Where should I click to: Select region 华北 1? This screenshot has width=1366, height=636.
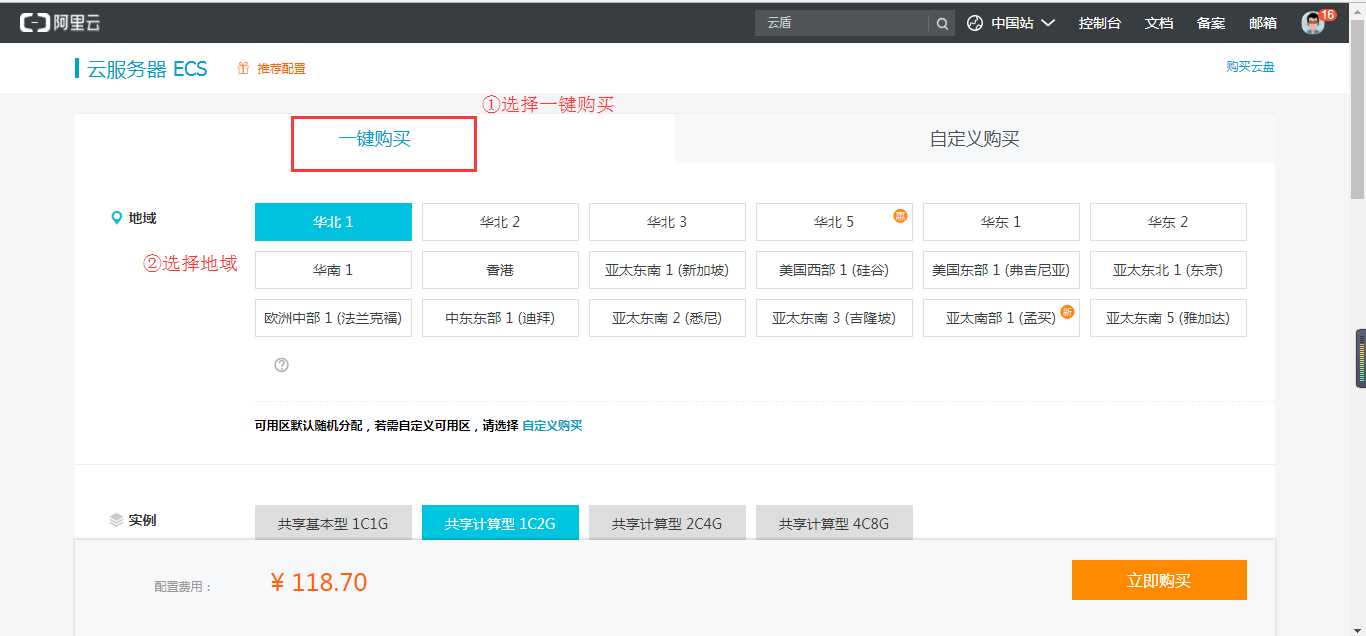click(x=333, y=222)
